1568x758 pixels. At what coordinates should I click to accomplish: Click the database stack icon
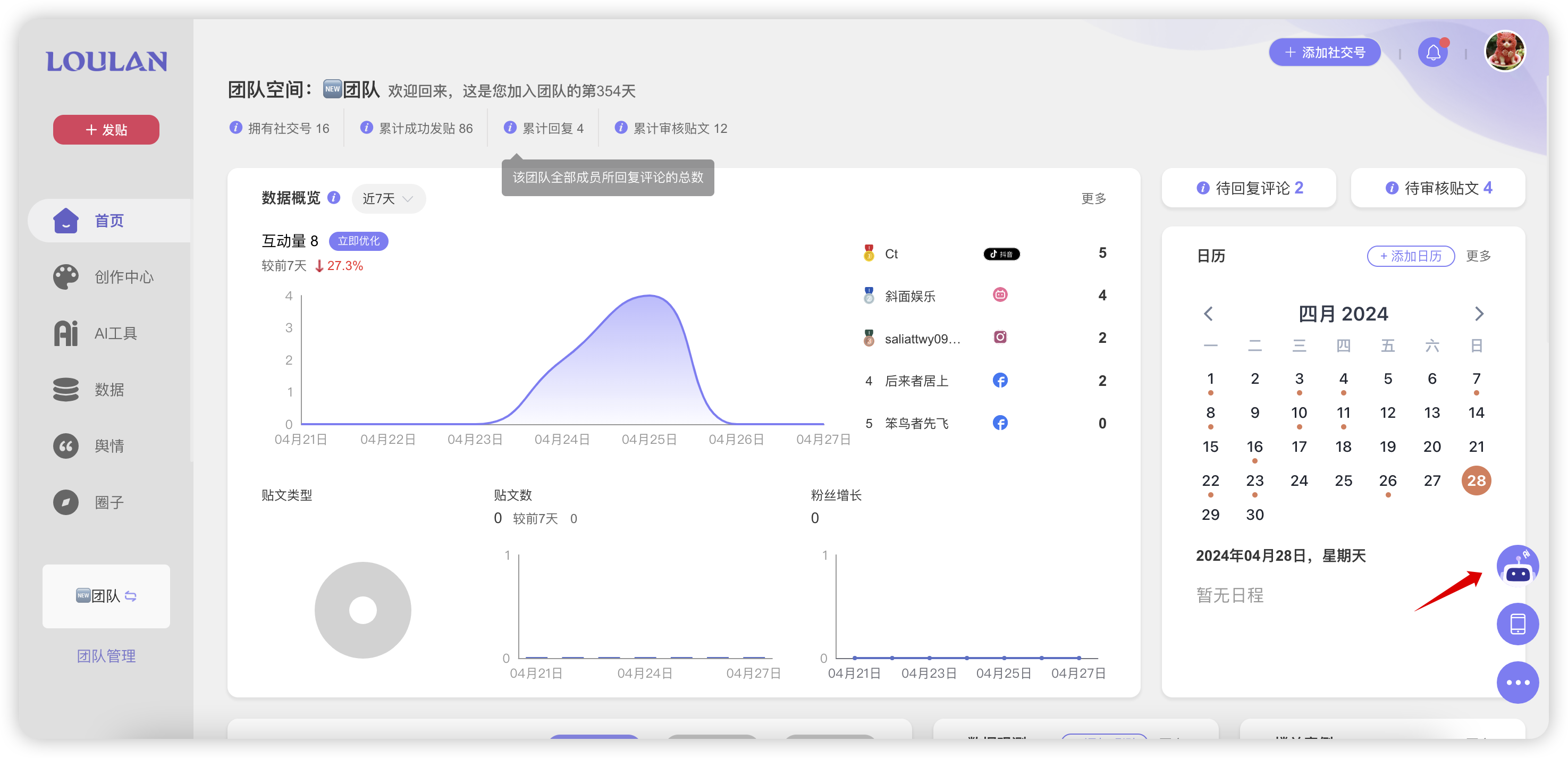coord(66,389)
